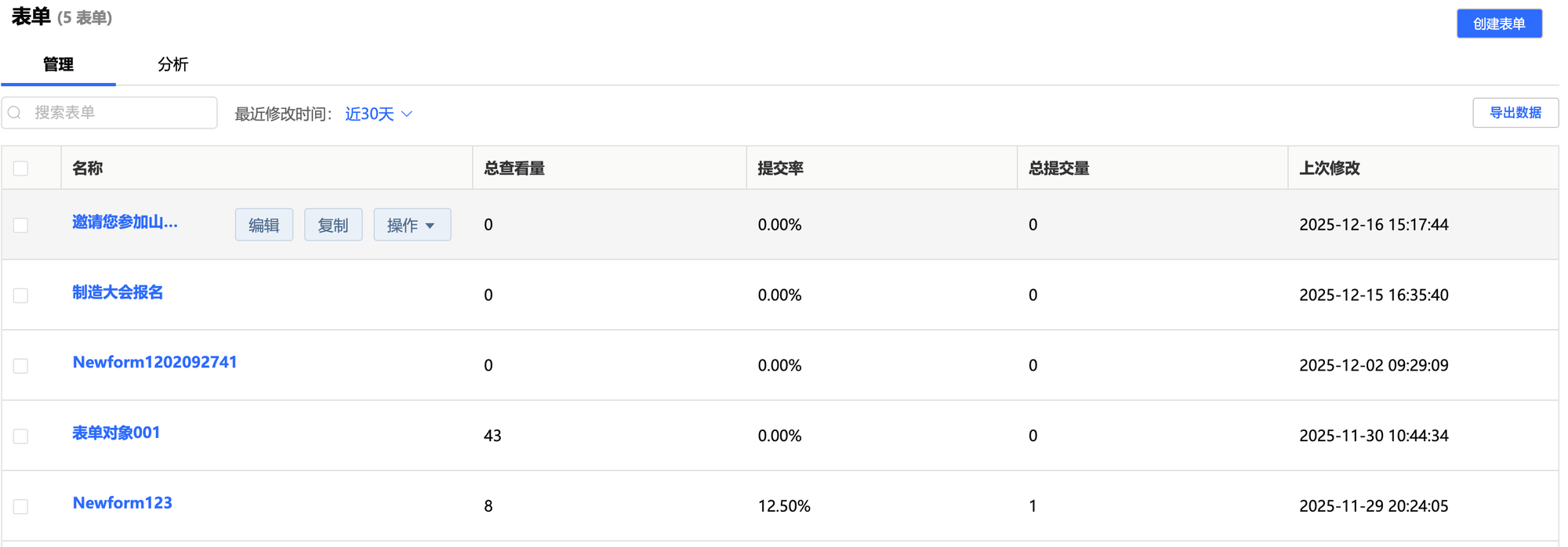
Task: Check the 制造大会报名 row checkbox
Action: point(21,295)
